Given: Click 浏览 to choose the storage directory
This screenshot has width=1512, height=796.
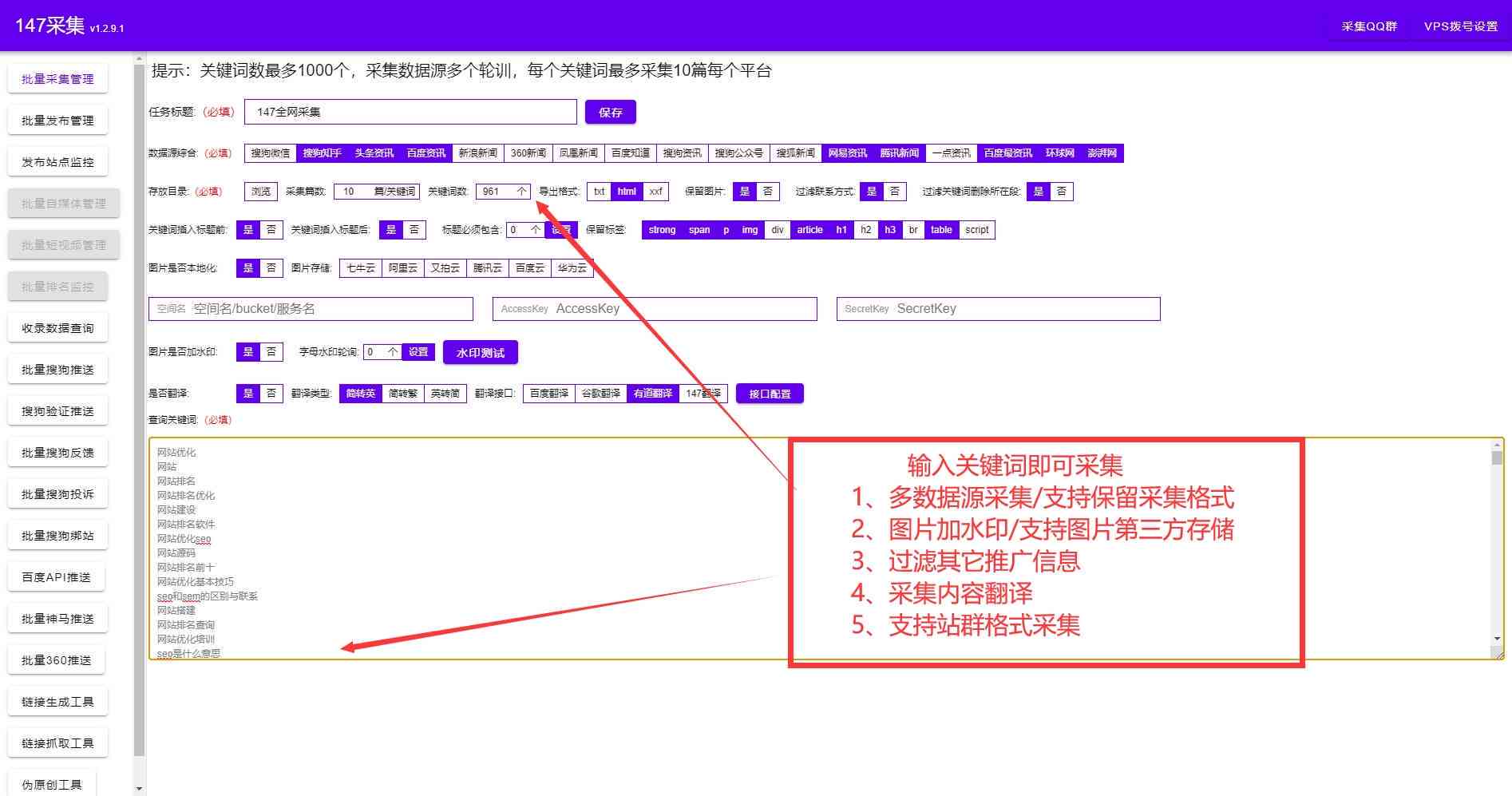Looking at the screenshot, I should pyautogui.click(x=261, y=192).
